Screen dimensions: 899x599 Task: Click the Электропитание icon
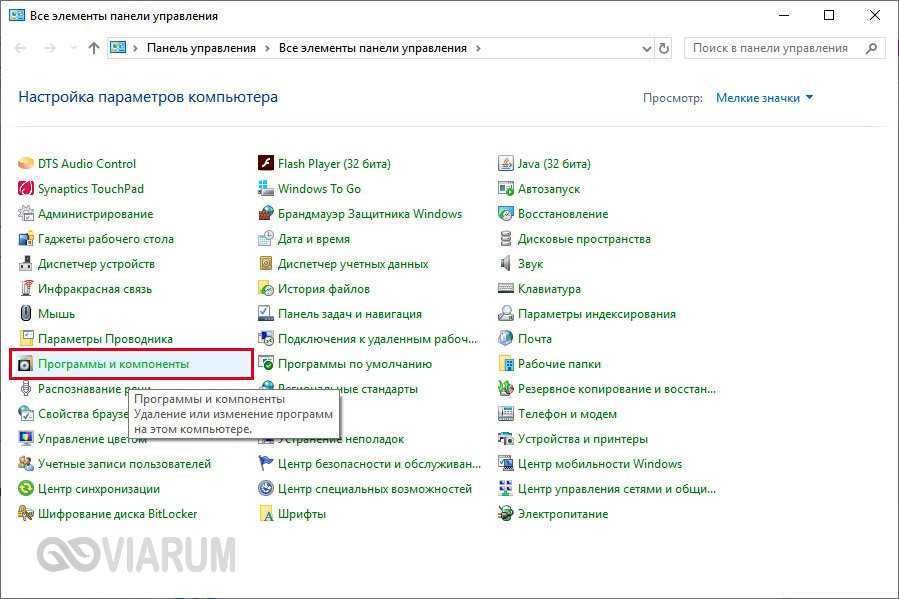click(506, 514)
